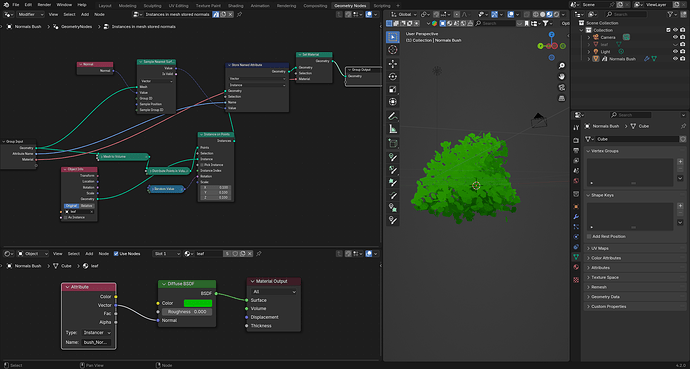Open the Render properties tab
The image size is (690, 369).
(x=576, y=140)
